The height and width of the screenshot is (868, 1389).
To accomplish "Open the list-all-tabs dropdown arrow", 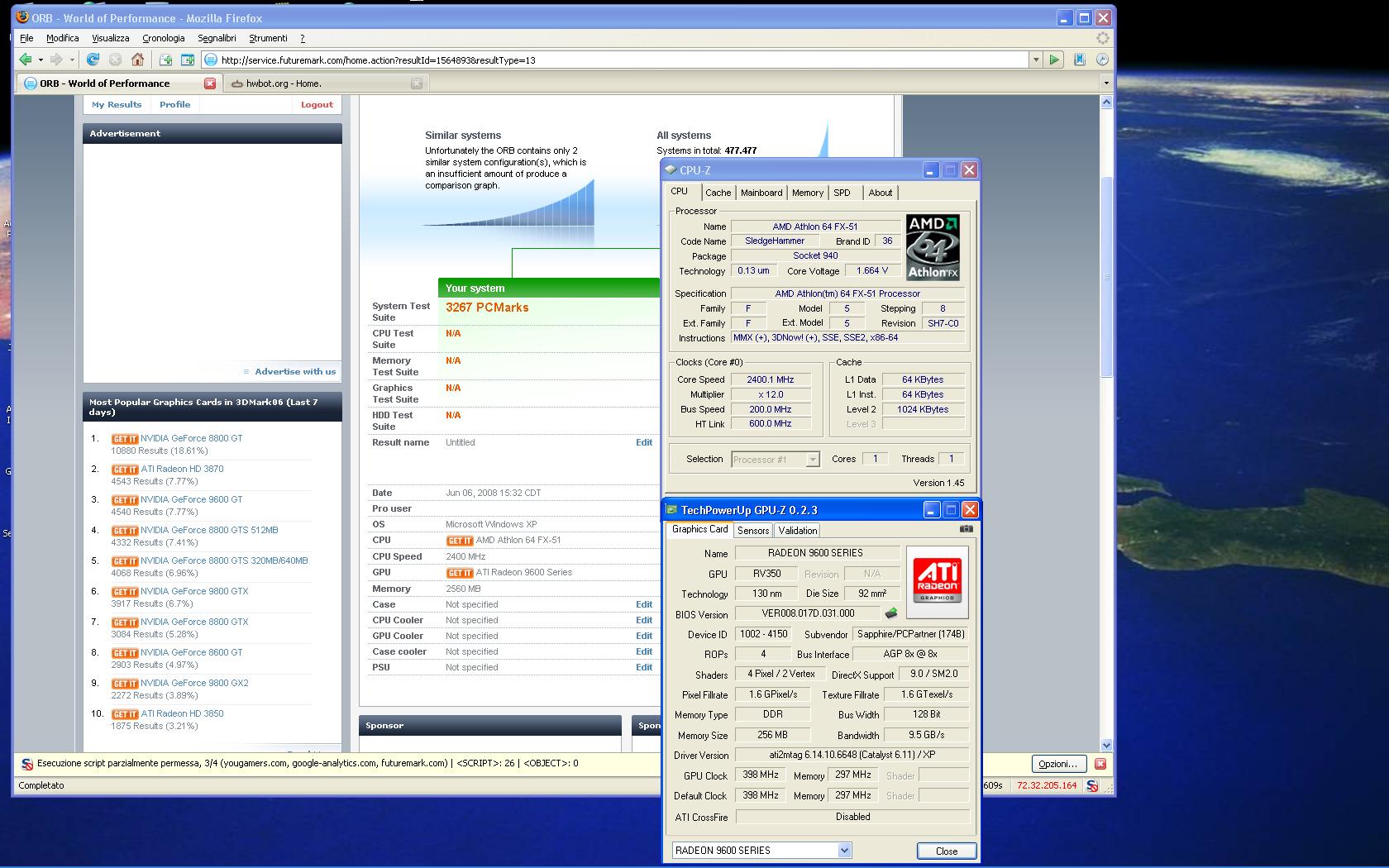I will (1106, 83).
